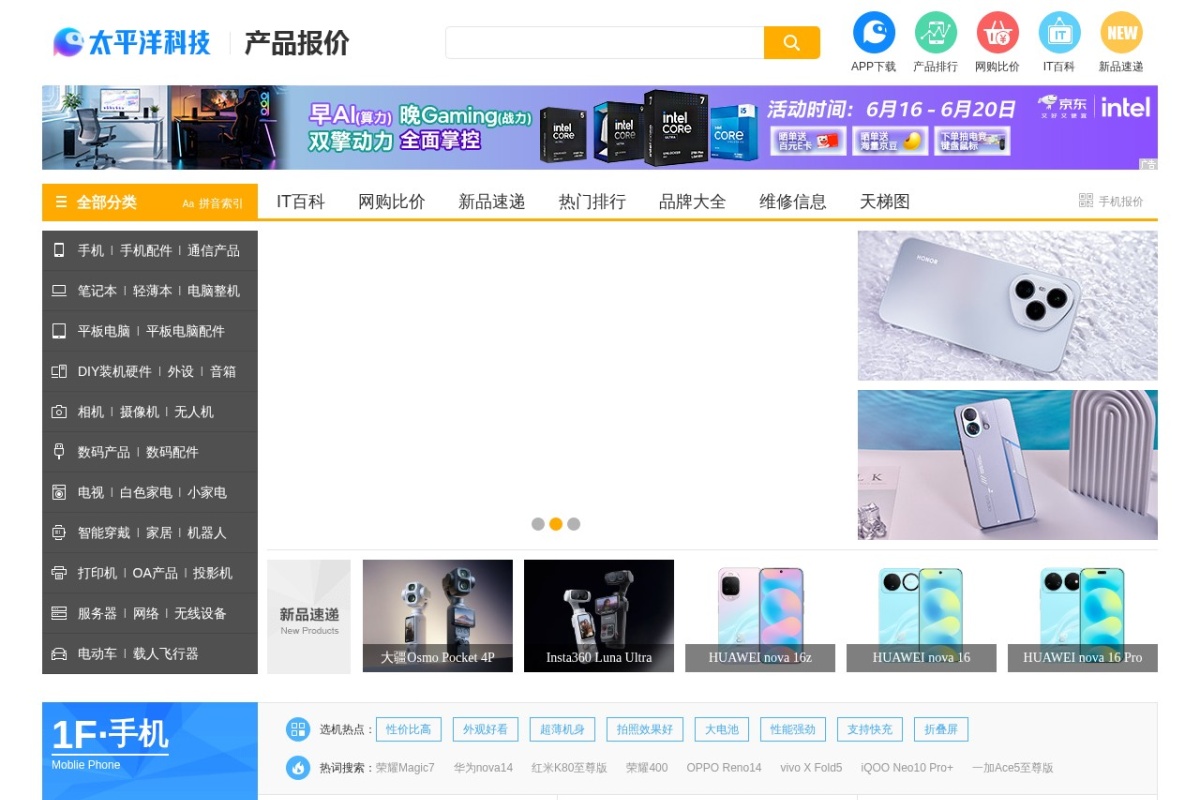The image size is (1200, 800).
Task: Click the 无人机 category link
Action: [x=194, y=412]
